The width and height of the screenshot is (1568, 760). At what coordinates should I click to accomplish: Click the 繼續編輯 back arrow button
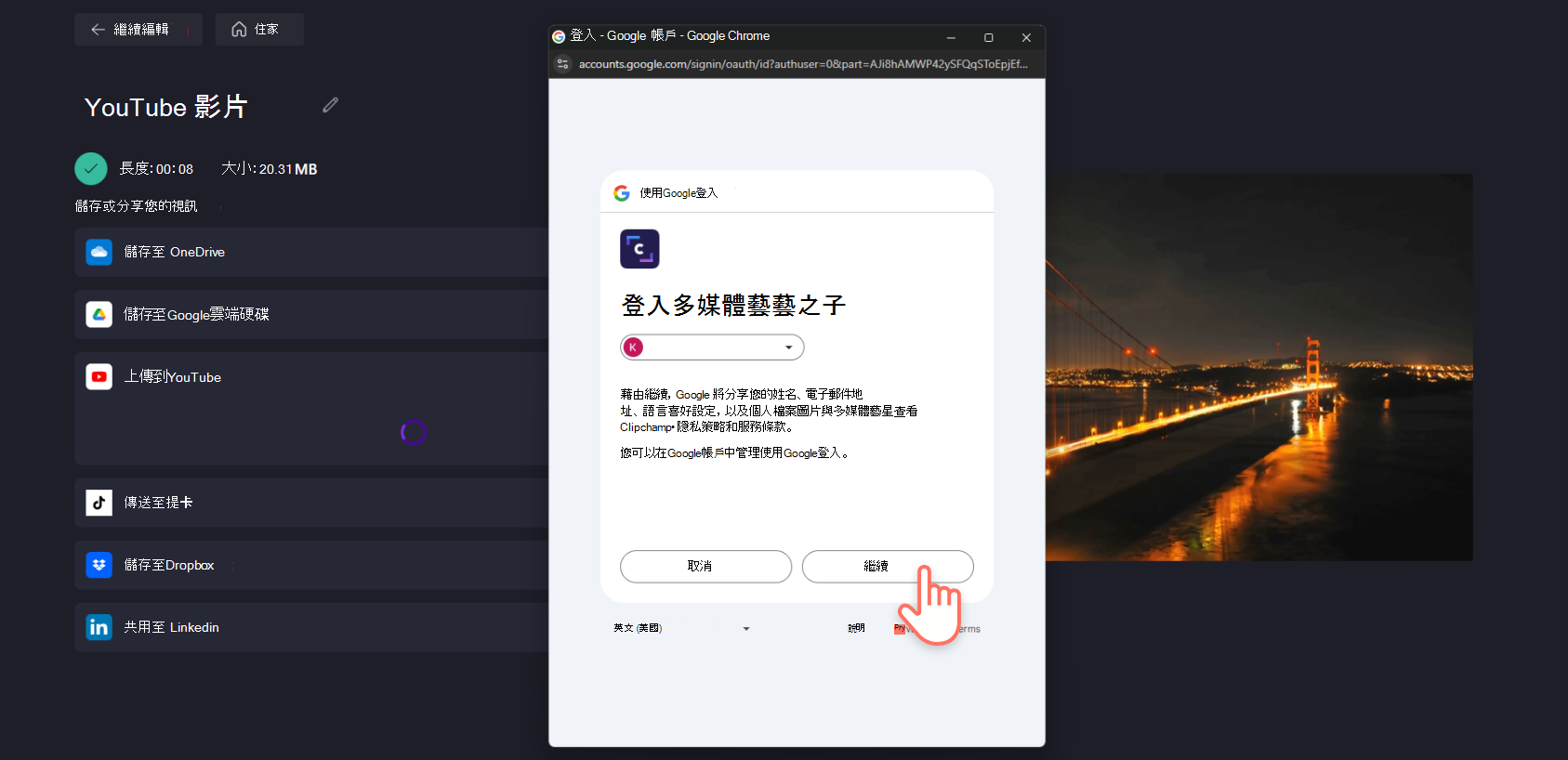[138, 30]
